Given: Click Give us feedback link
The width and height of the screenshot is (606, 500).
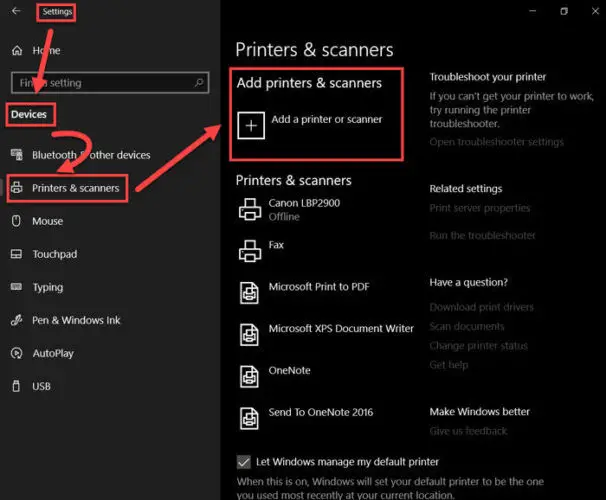Looking at the screenshot, I should tap(468, 431).
